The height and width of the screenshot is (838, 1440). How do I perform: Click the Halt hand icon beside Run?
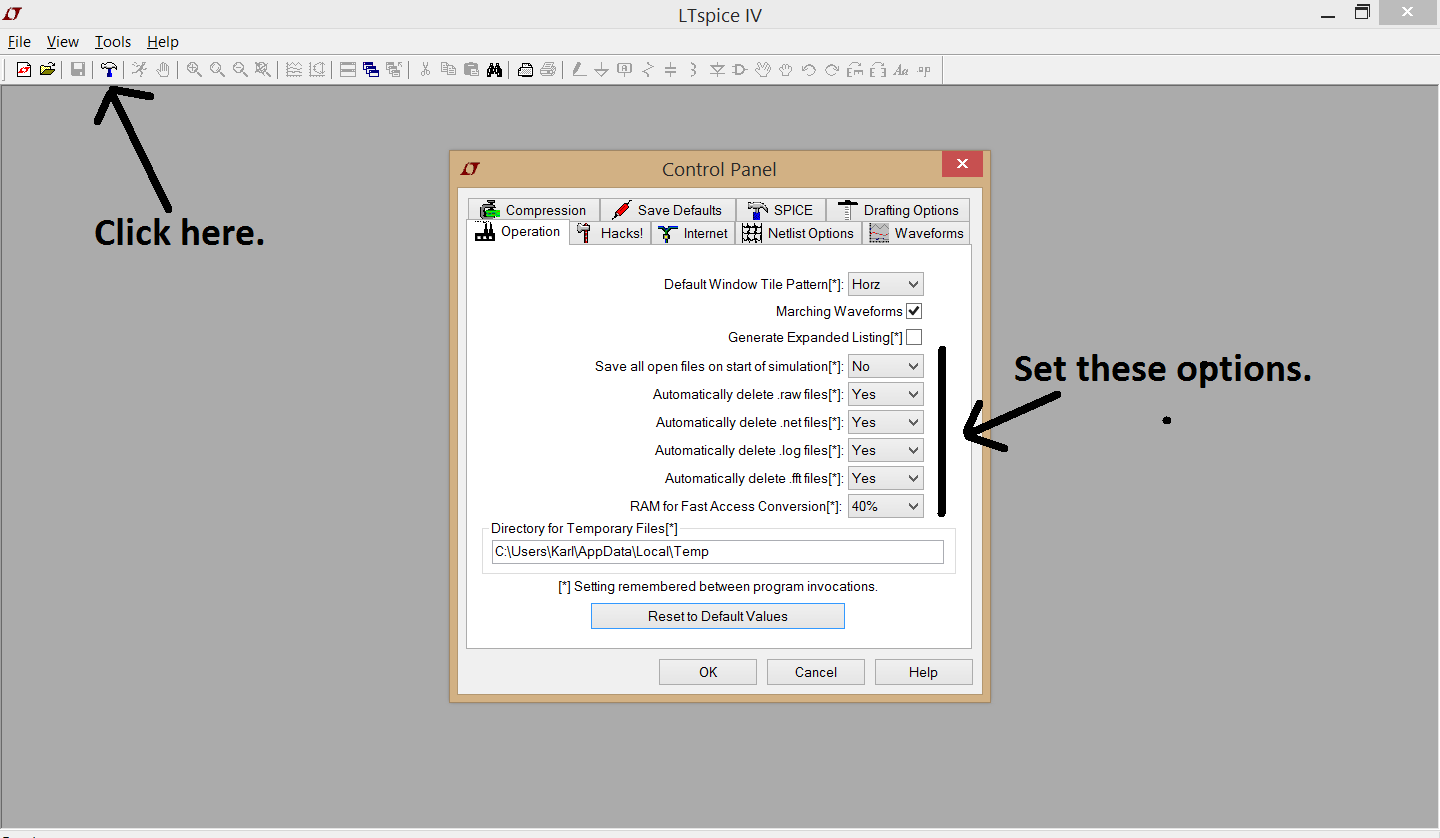coord(162,69)
